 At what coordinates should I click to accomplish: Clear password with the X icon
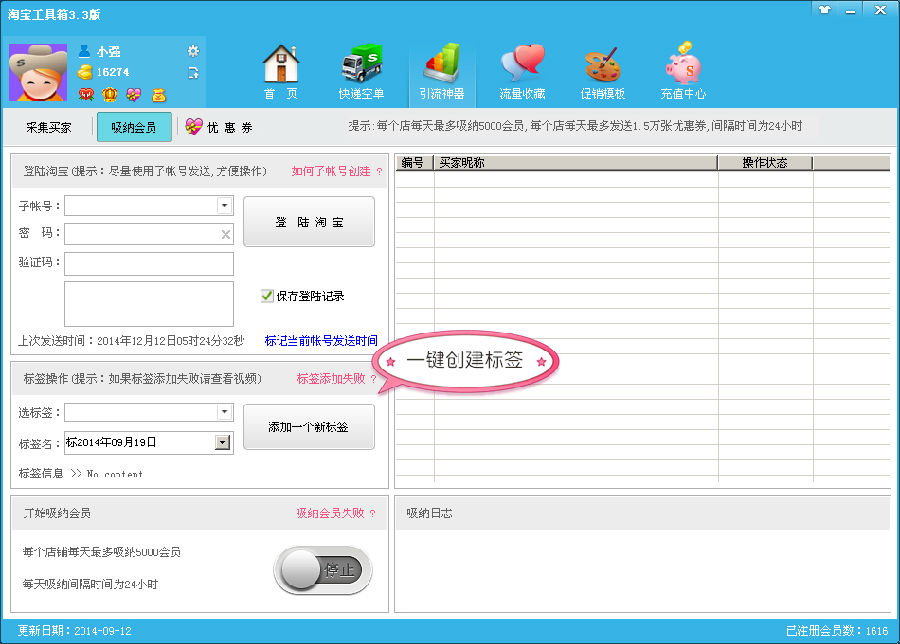coord(226,235)
